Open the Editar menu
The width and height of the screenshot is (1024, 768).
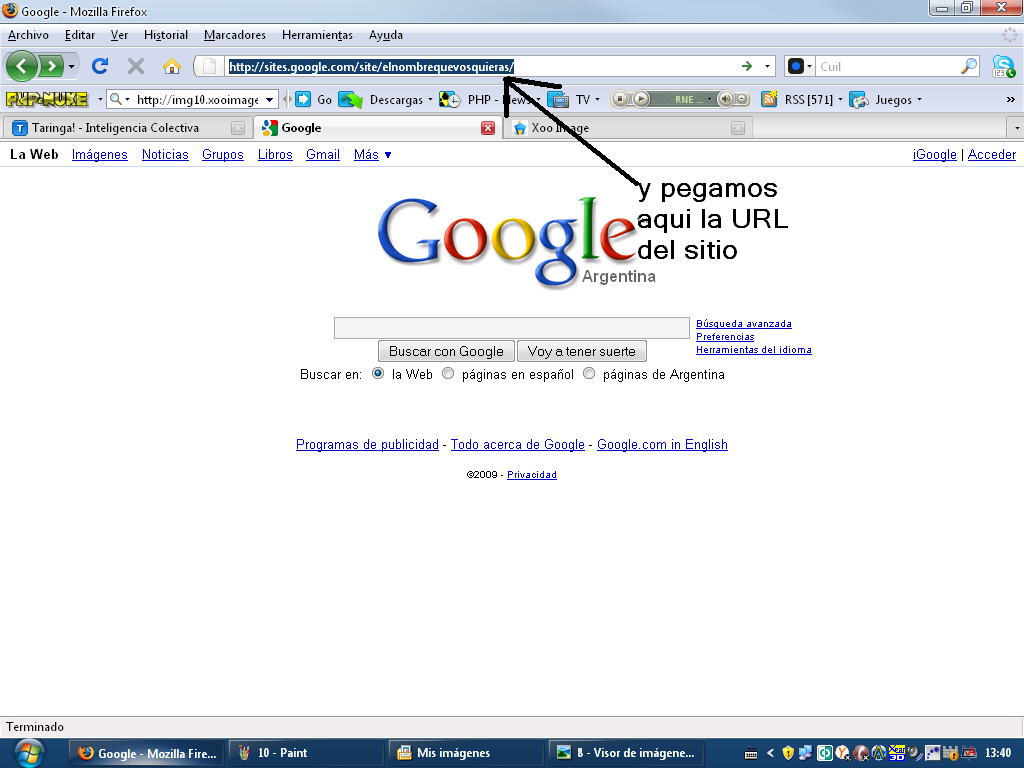point(80,35)
